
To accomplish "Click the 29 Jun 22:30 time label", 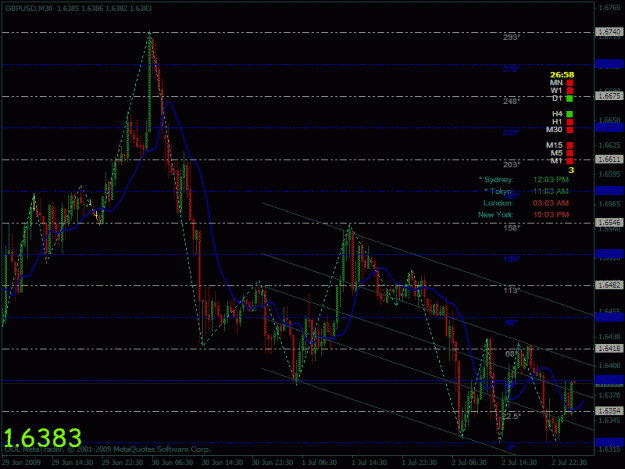I will point(122,462).
